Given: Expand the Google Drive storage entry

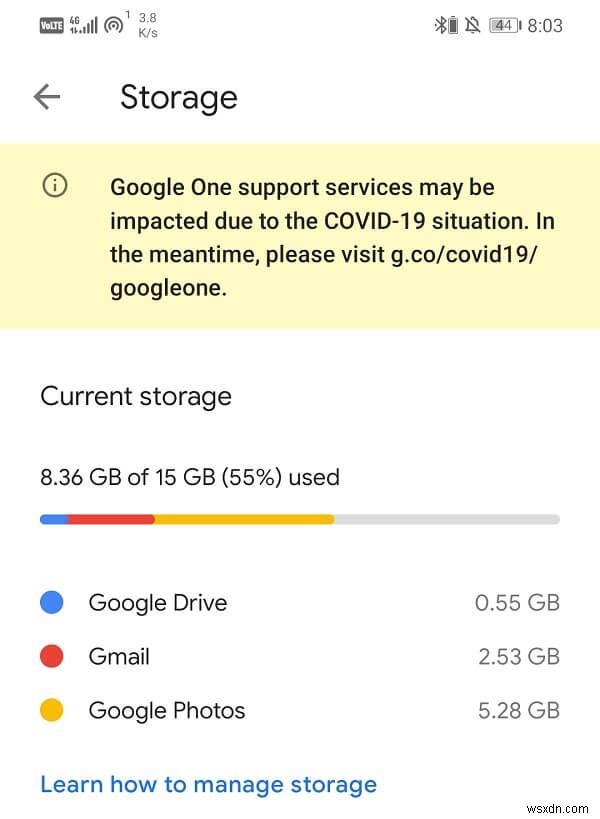Looking at the screenshot, I should click(300, 602).
